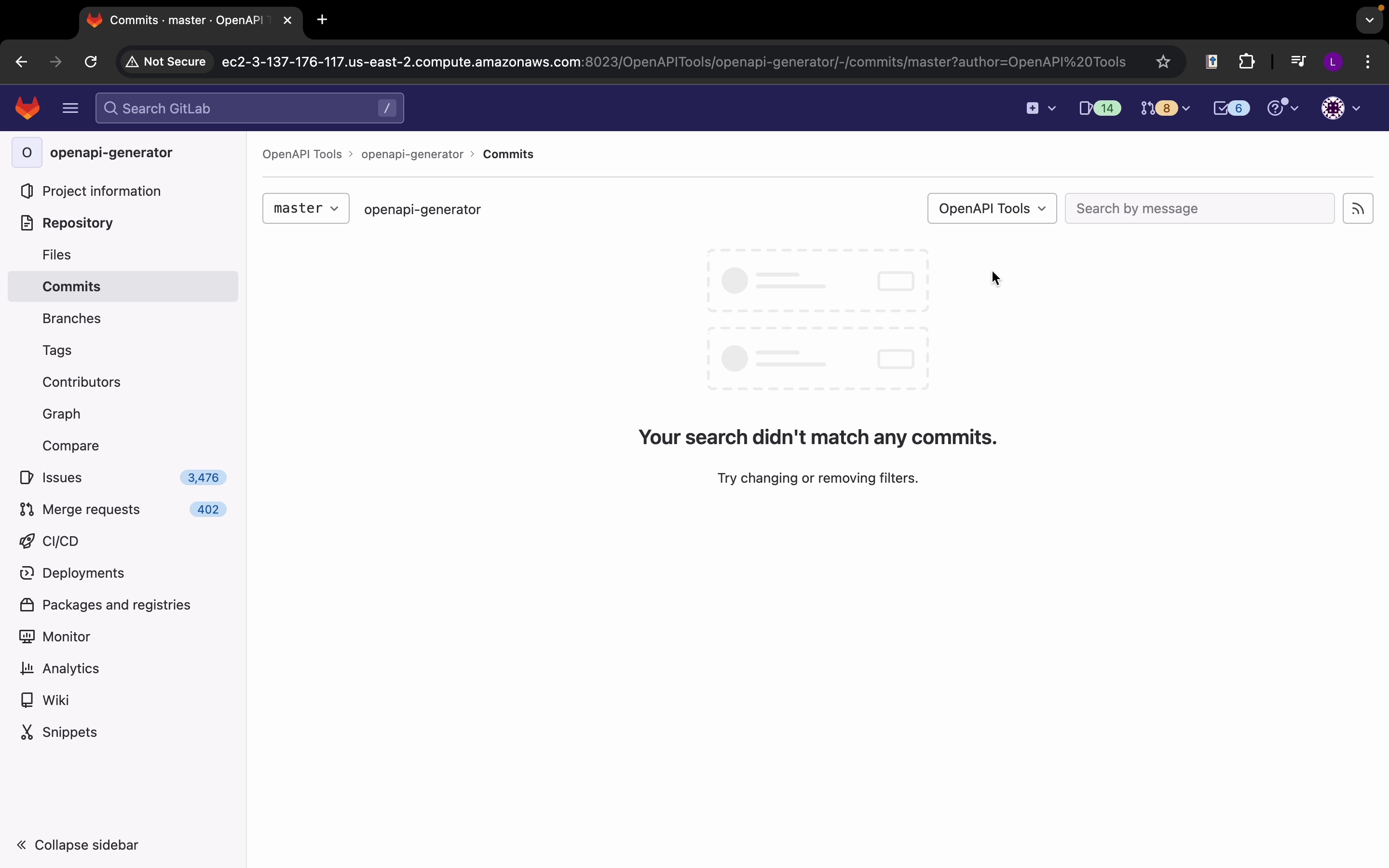Click the OpenAPI Tools breadcrumb link
The width and height of the screenshot is (1389, 868).
[302, 154]
